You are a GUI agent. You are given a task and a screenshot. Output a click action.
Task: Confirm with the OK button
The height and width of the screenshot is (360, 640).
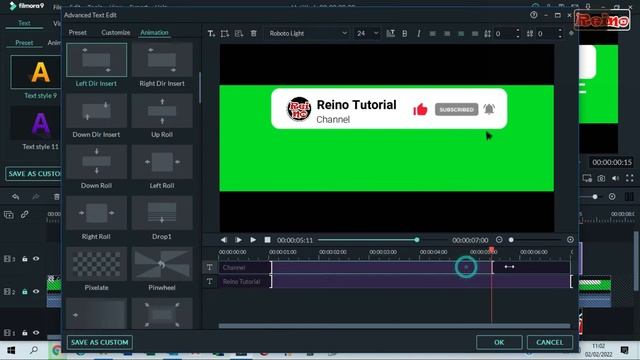point(499,342)
